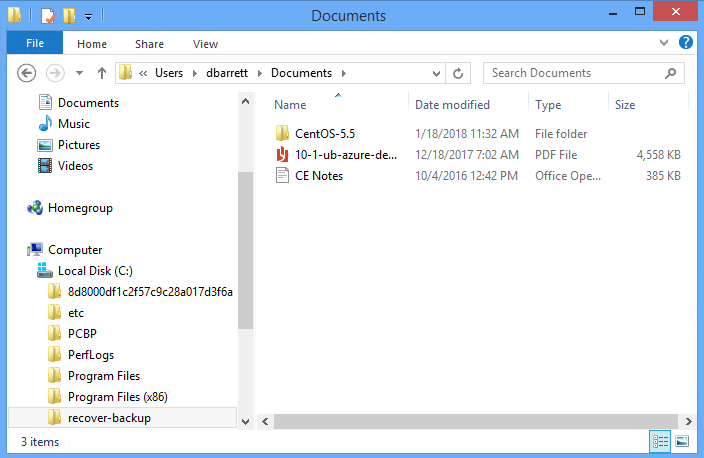Screen dimensions: 704x458
Task: Click the Documents breadcrumb segment
Action: [x=301, y=73]
